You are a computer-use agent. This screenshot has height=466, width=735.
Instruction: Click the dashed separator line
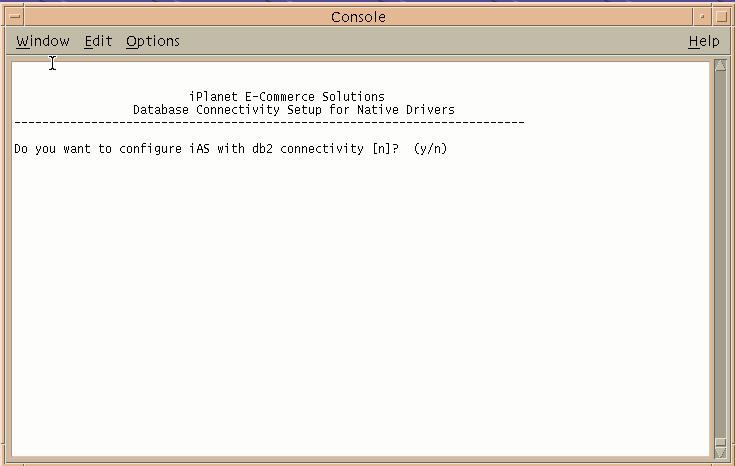pyautogui.click(x=269, y=123)
